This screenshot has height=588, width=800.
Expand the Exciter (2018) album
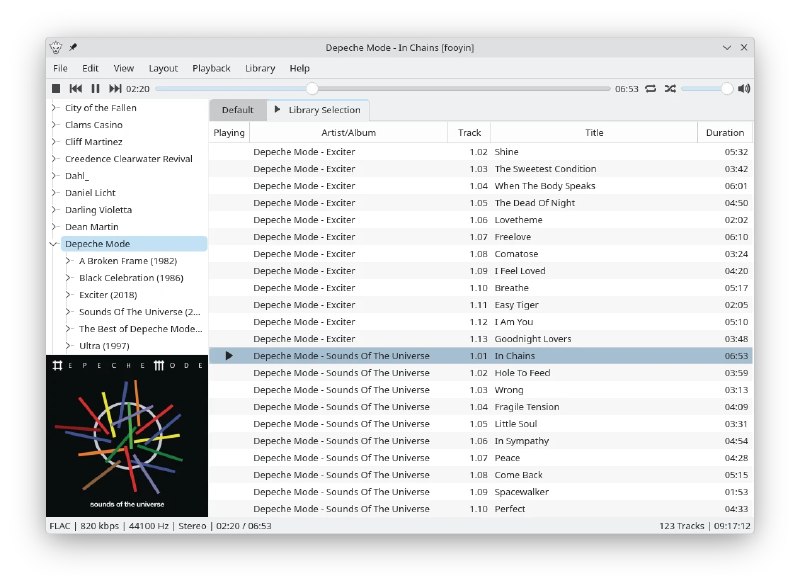69,295
